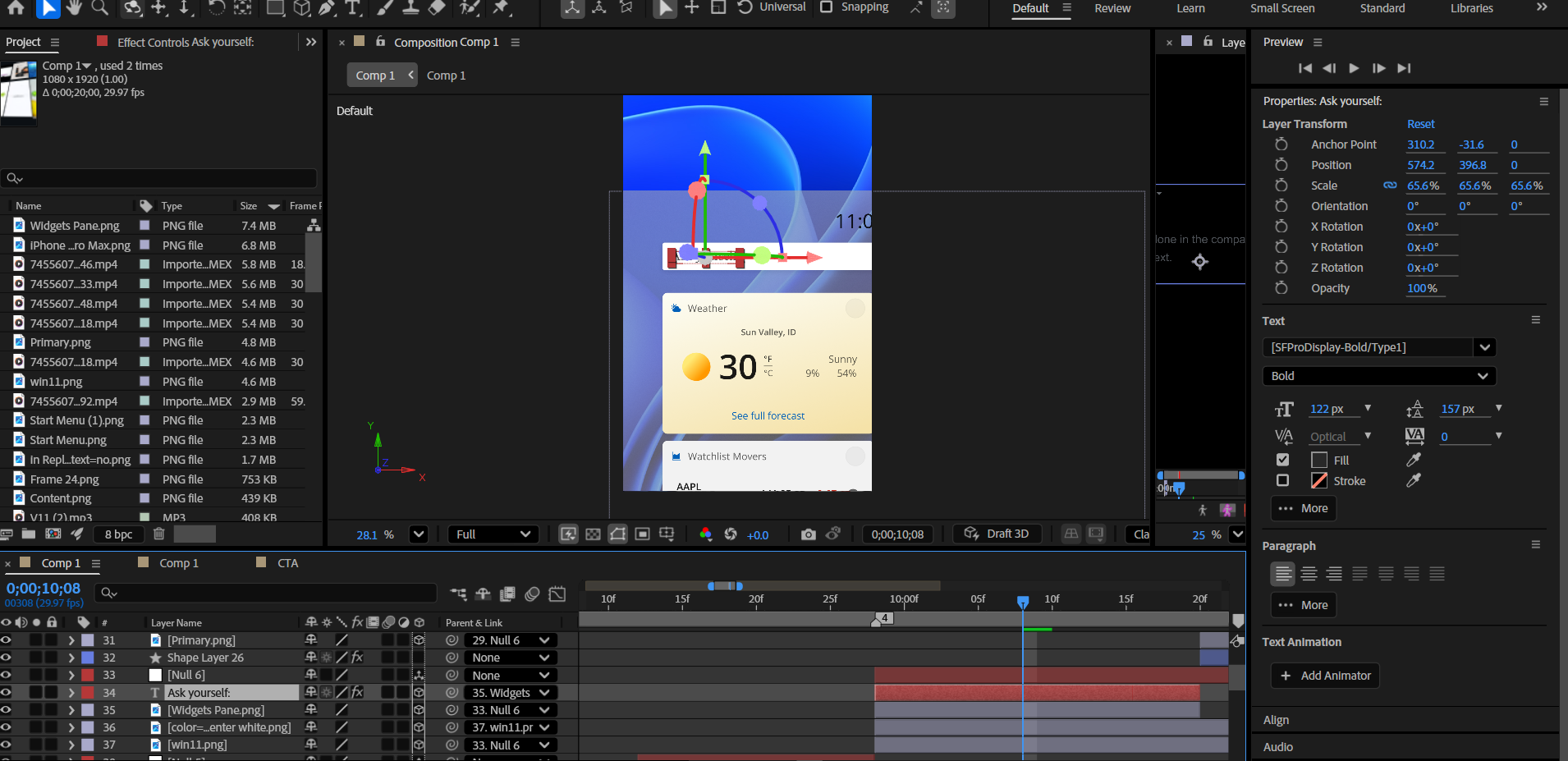Open the Bold font style dropdown
Viewport: 1568px width, 761px height.
[x=1378, y=376]
